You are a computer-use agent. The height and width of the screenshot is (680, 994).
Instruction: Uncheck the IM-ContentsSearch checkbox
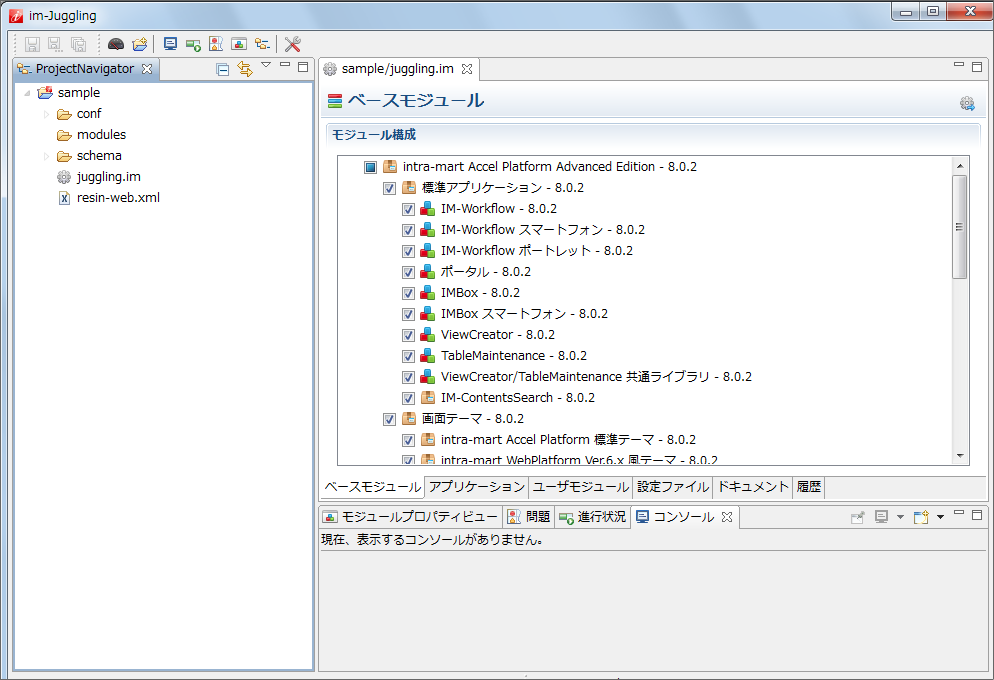[408, 398]
